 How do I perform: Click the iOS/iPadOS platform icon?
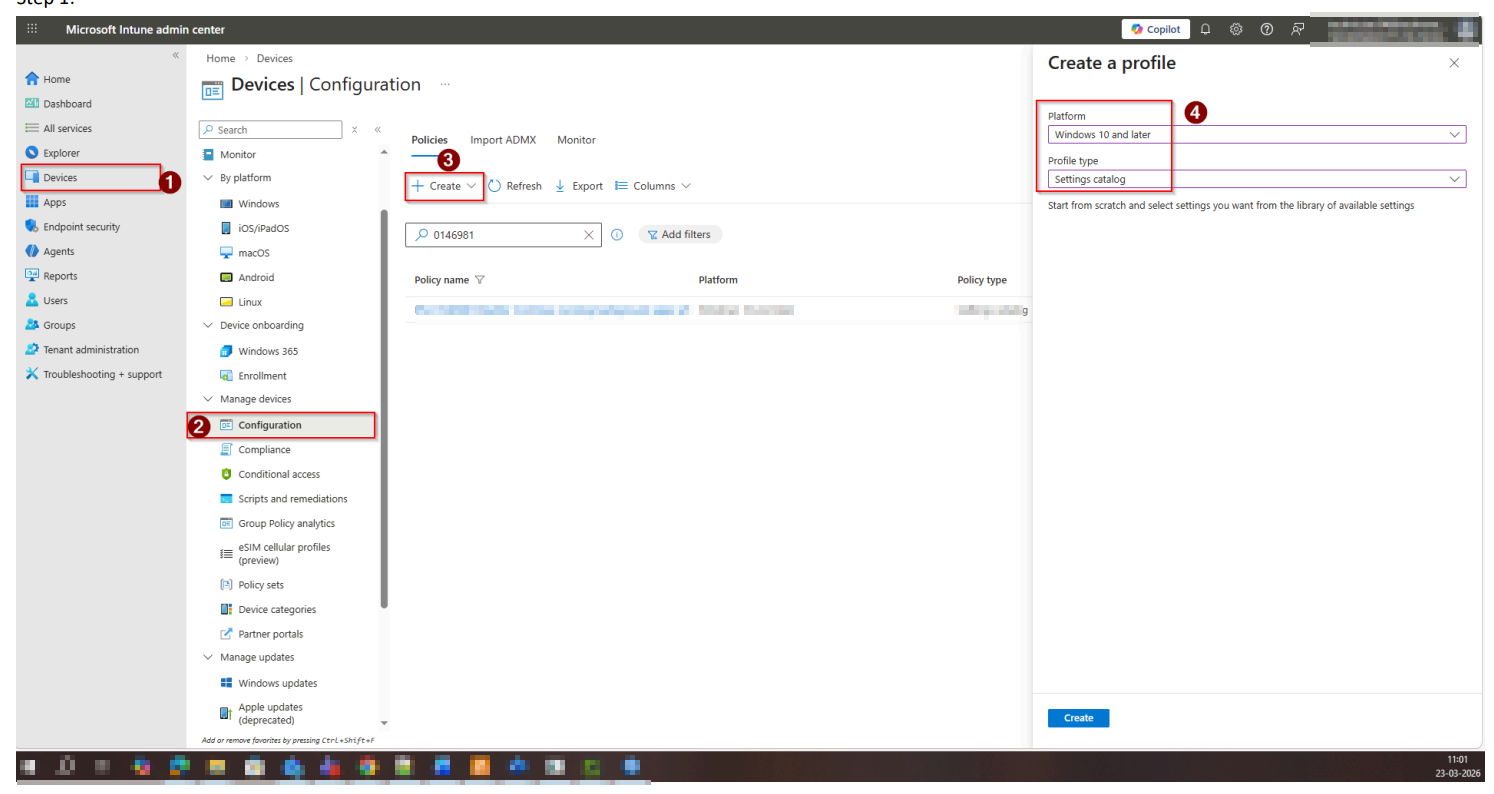[x=226, y=228]
